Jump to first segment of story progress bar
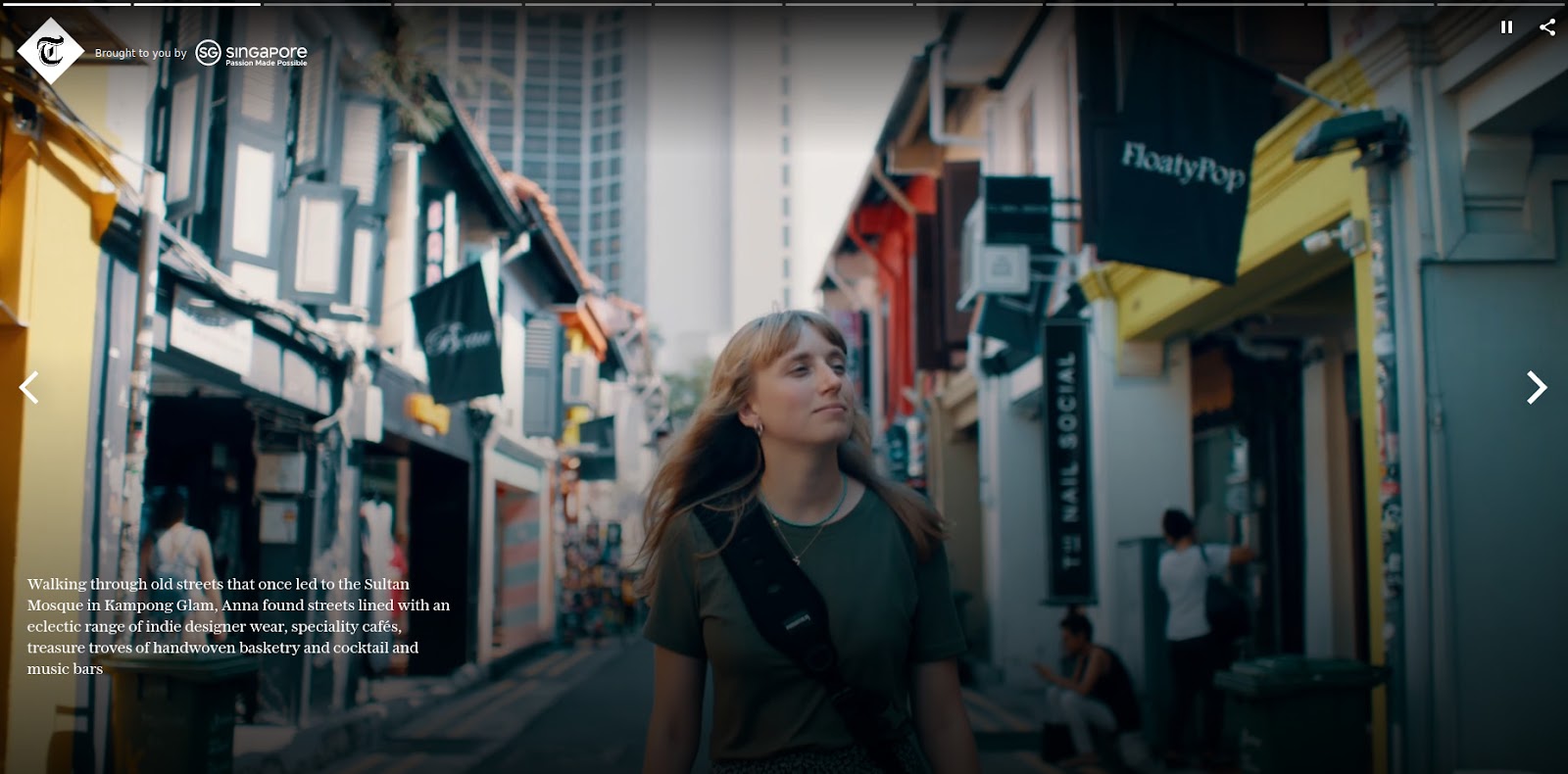This screenshot has height=774, width=1568. [x=66, y=4]
